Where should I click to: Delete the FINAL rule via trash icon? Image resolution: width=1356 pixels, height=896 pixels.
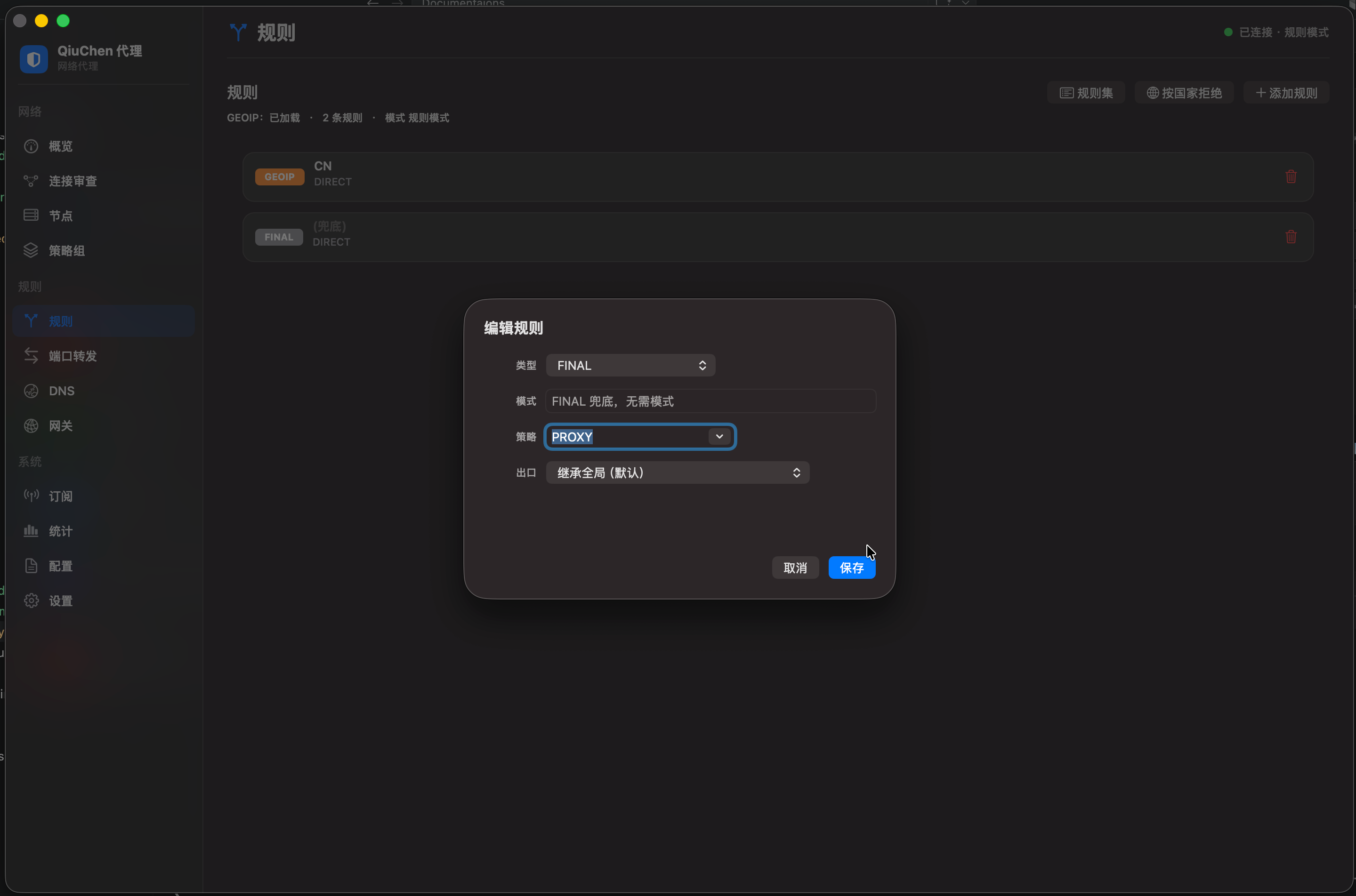point(1291,237)
